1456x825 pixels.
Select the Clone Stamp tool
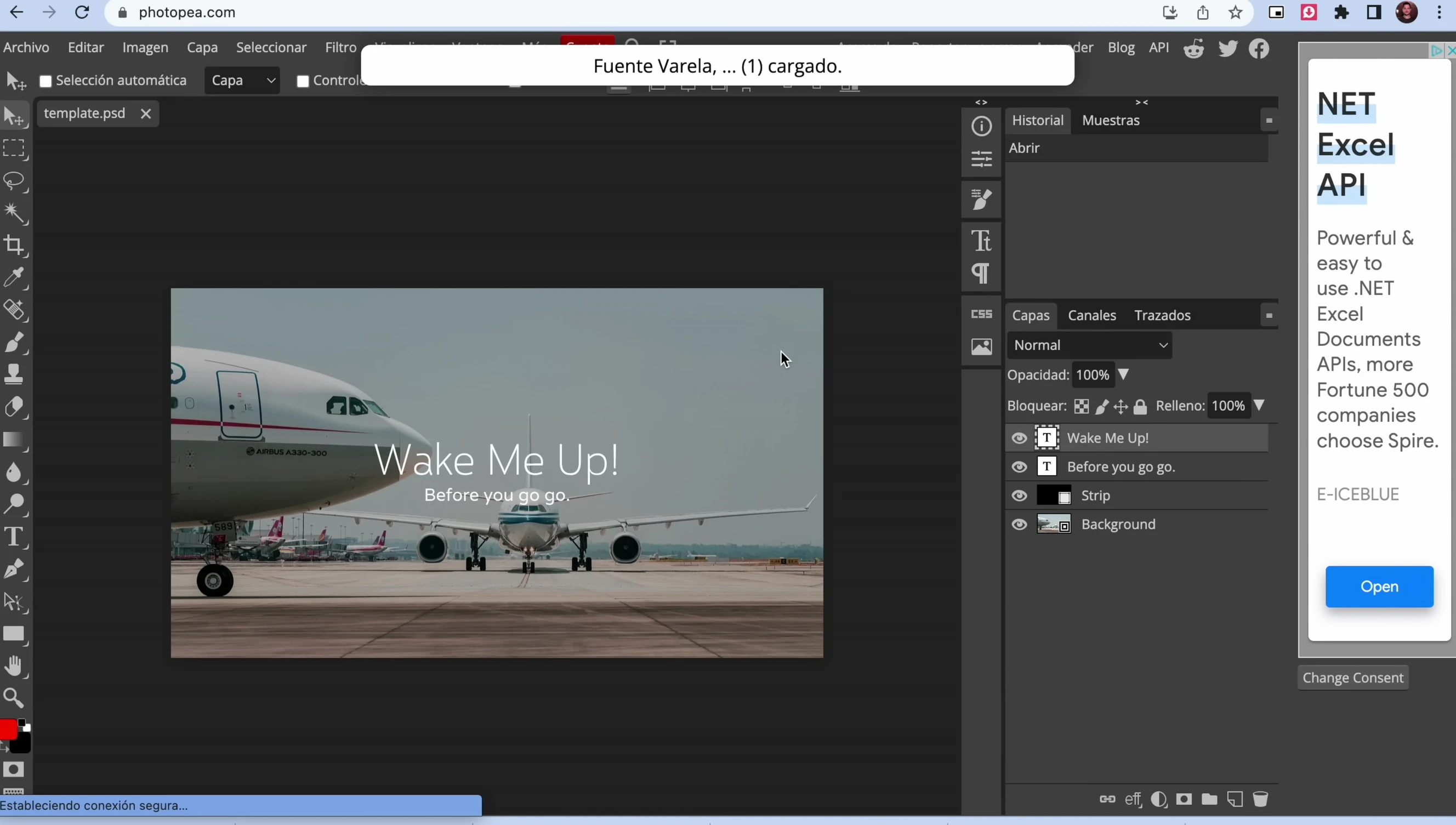(x=14, y=374)
